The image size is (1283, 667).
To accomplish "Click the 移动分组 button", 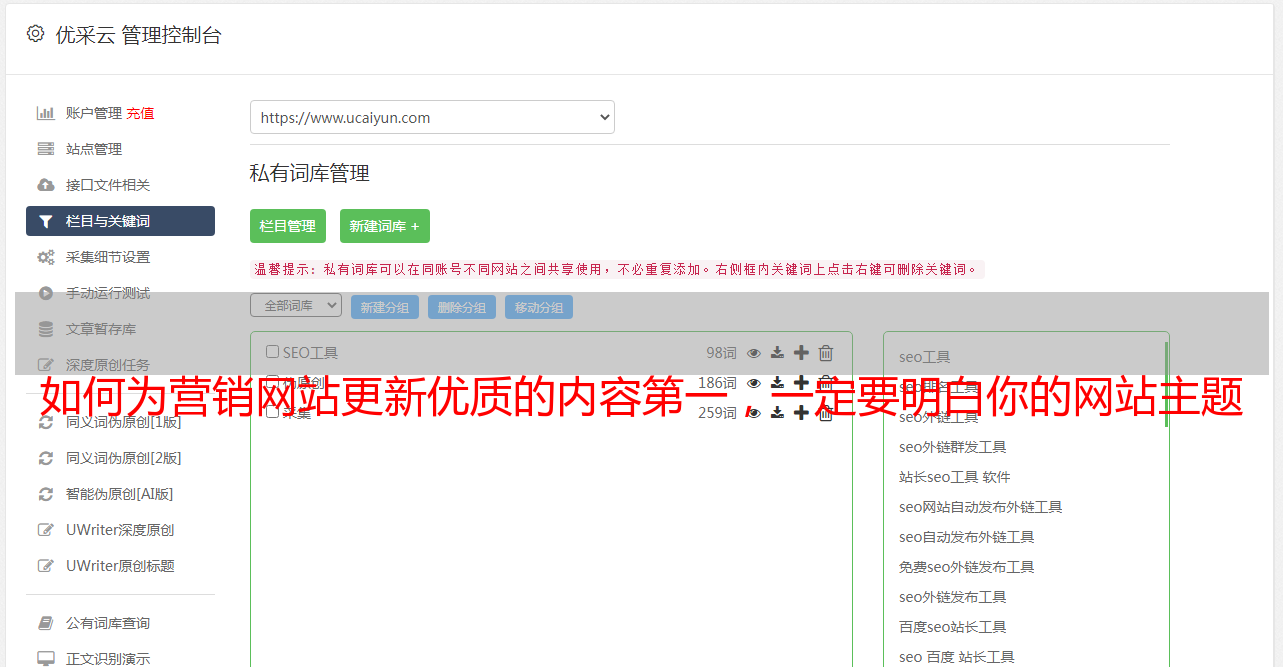I will pos(539,307).
